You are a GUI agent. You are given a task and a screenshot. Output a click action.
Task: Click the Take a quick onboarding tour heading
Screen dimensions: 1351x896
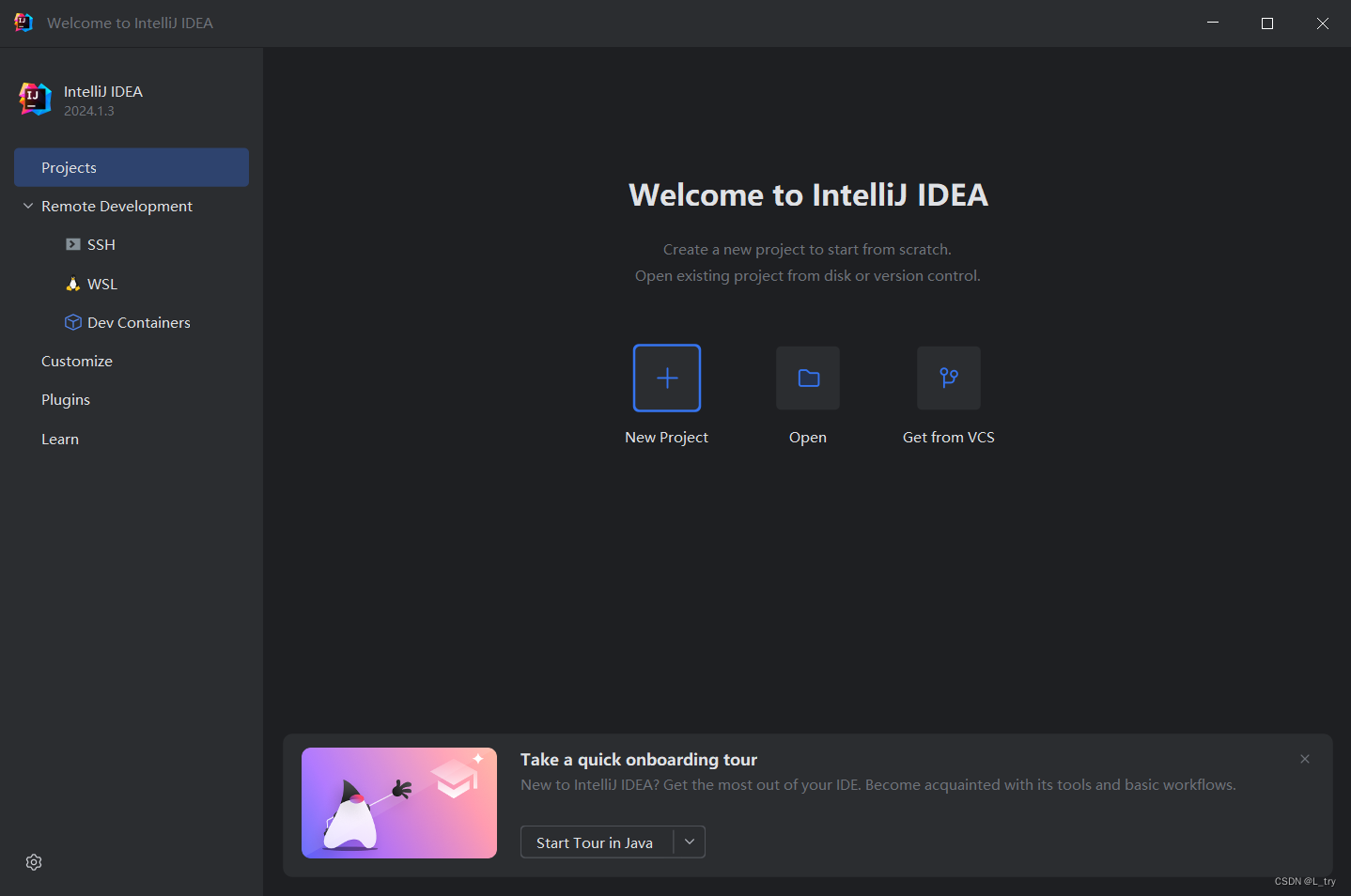[639, 760]
